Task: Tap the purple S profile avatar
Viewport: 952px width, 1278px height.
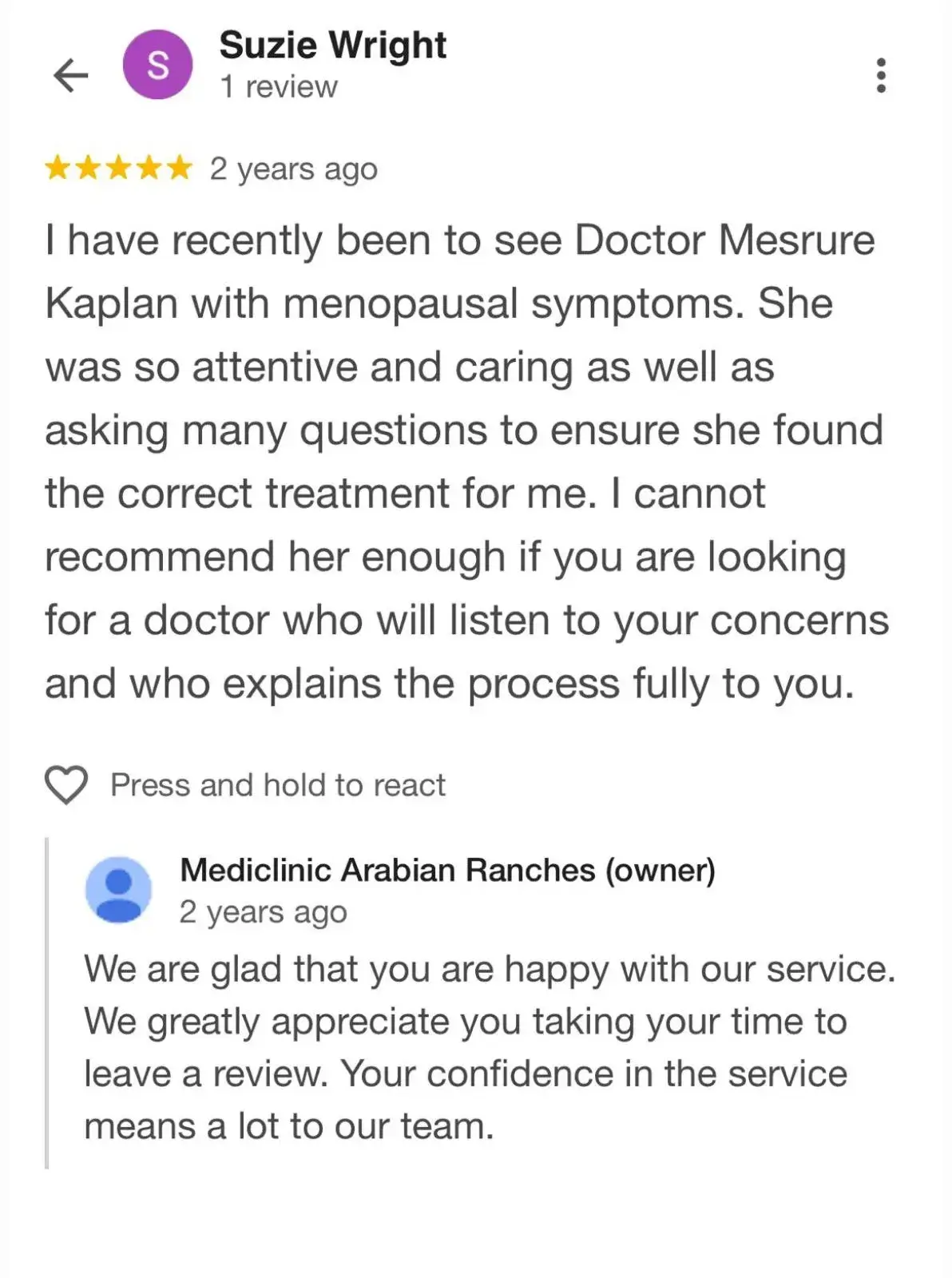Action: [157, 65]
